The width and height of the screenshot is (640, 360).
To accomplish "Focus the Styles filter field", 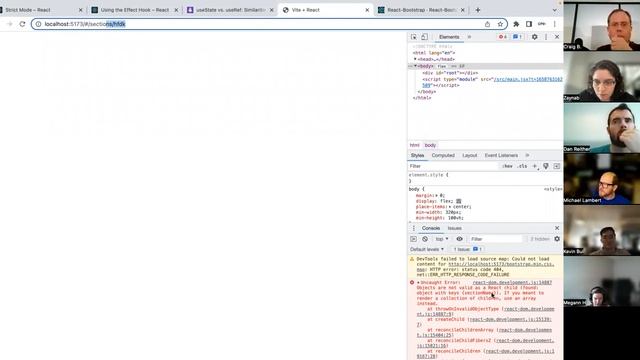I will (x=453, y=167).
